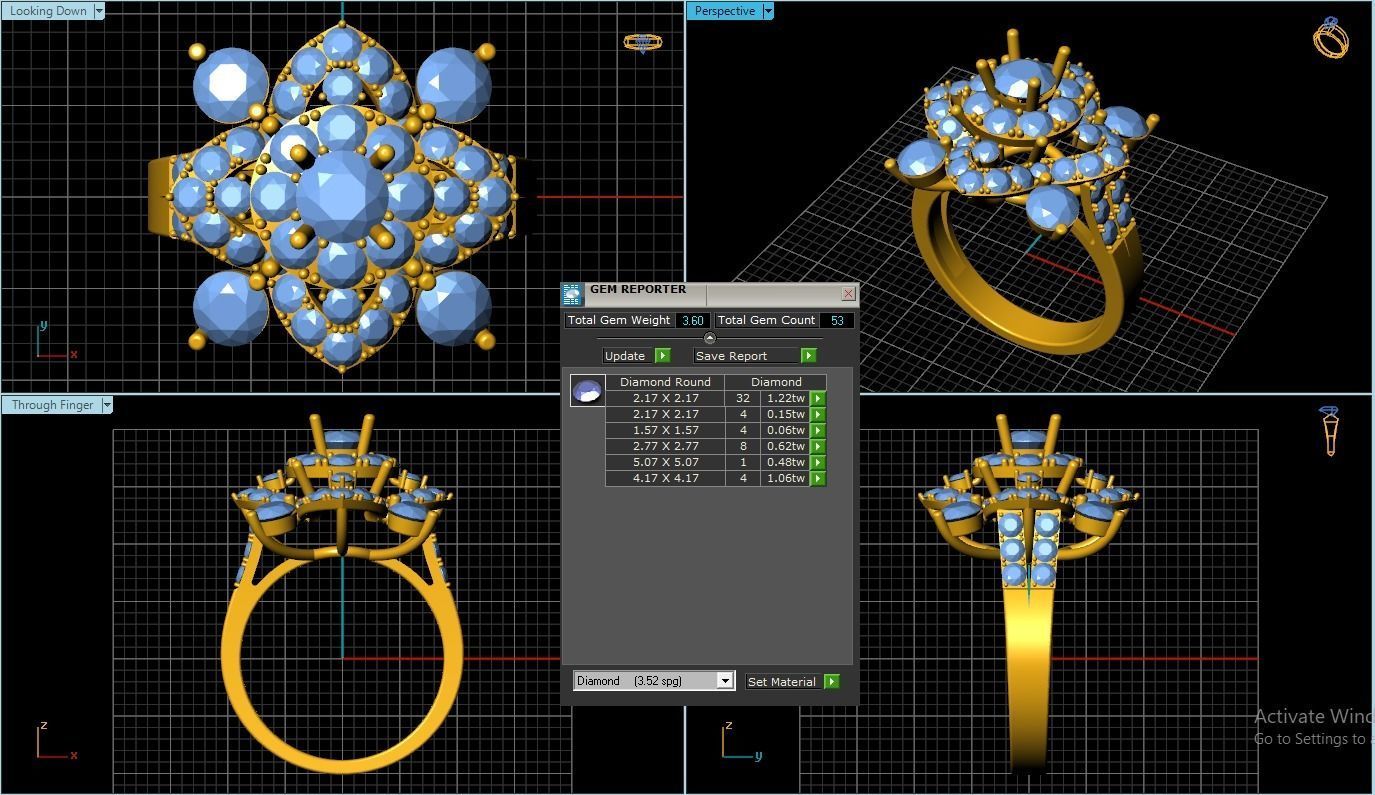The width and height of the screenshot is (1375, 795).
Task: Click the green arrow for the 1.22tw row
Action: coord(817,398)
